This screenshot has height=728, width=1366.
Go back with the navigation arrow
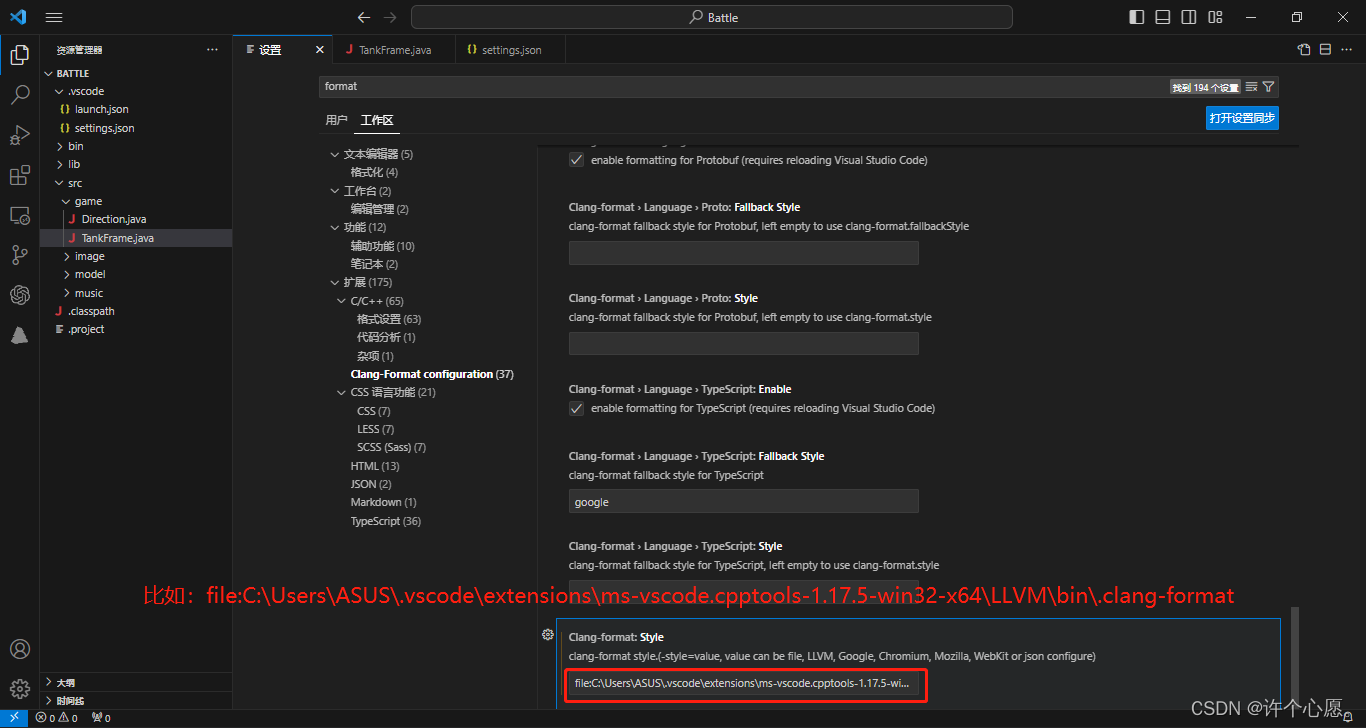pyautogui.click(x=364, y=17)
